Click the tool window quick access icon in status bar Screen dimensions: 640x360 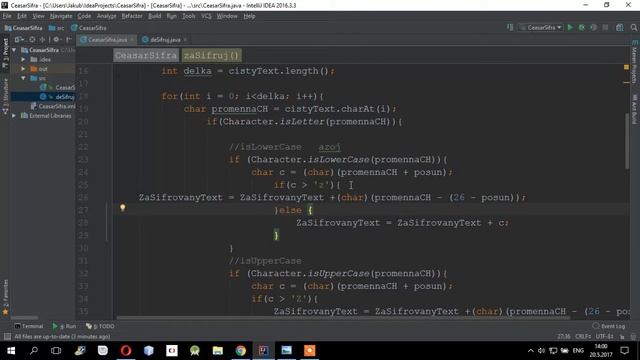(7, 336)
